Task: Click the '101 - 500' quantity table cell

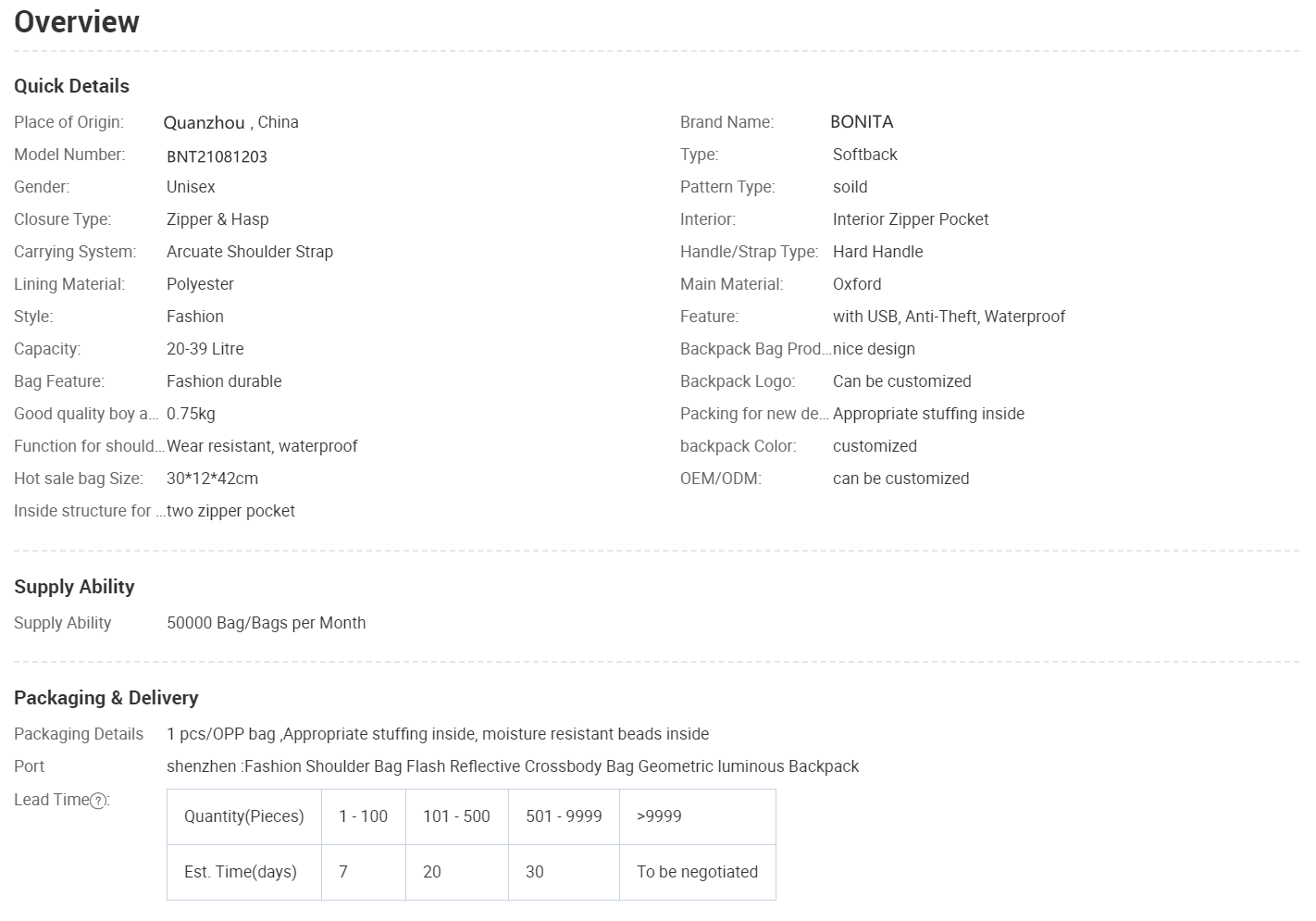Action: (x=456, y=816)
